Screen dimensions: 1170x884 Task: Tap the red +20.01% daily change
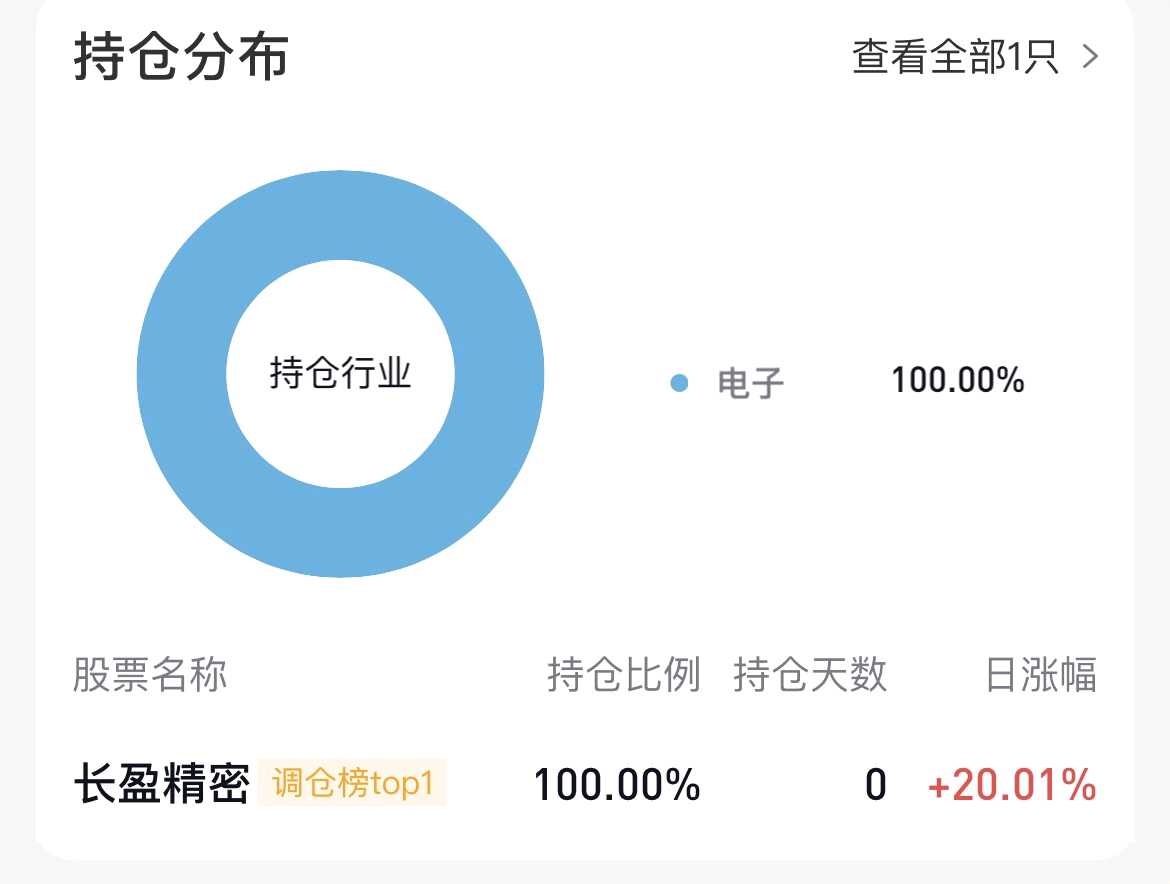pos(1012,786)
